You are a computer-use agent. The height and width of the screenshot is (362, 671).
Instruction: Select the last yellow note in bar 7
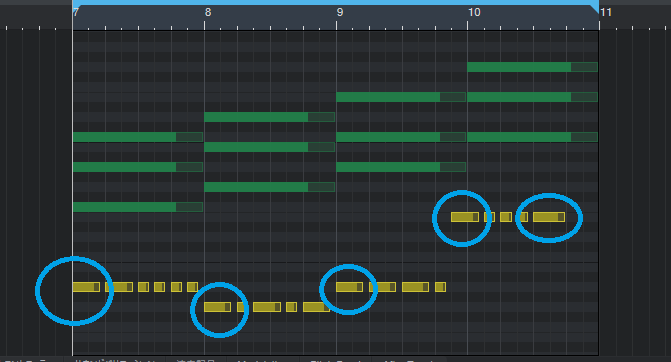pos(193,287)
